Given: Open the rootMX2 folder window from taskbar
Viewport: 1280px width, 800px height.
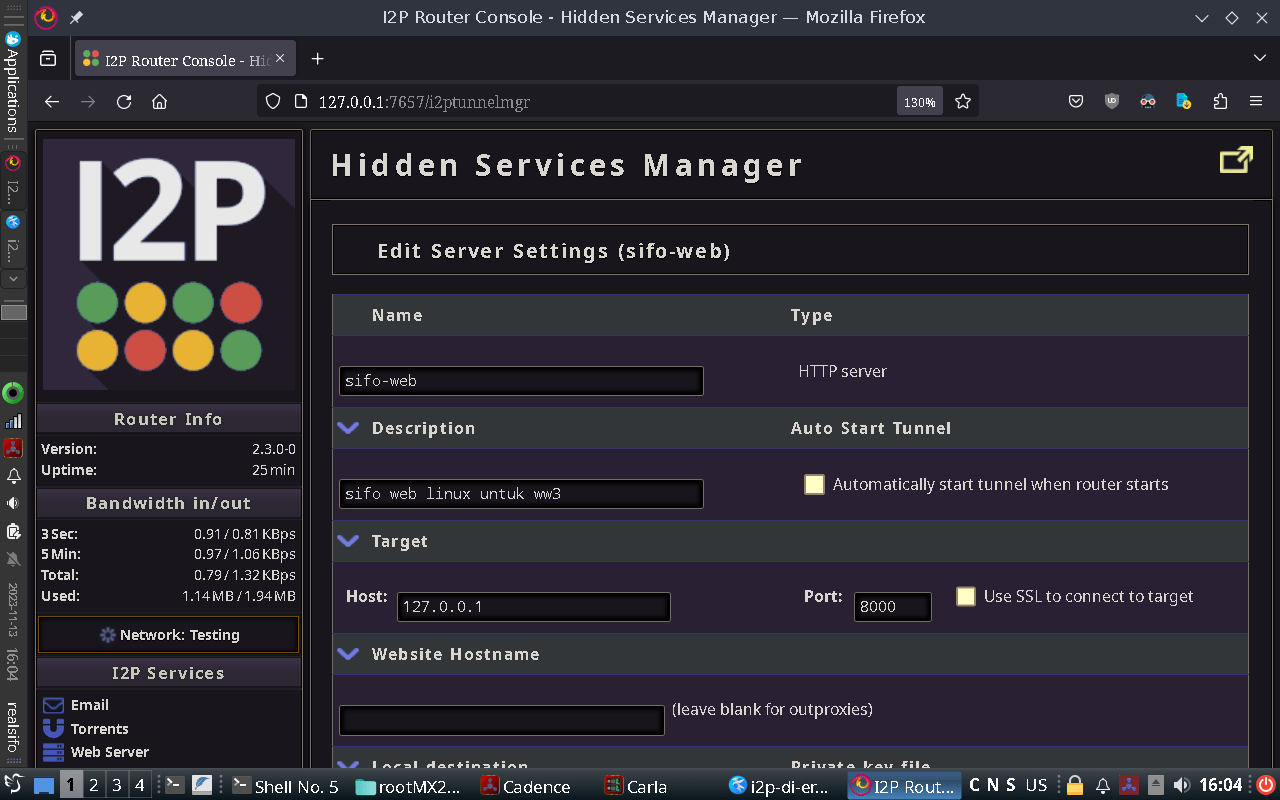Looking at the screenshot, I should tap(409, 786).
